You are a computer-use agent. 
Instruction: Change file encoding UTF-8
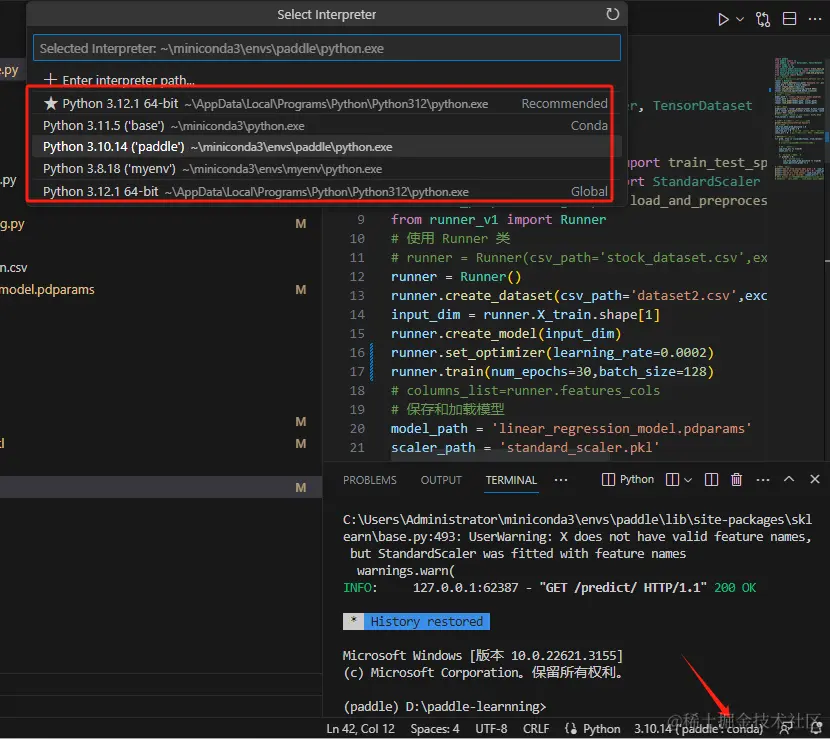[x=491, y=729]
